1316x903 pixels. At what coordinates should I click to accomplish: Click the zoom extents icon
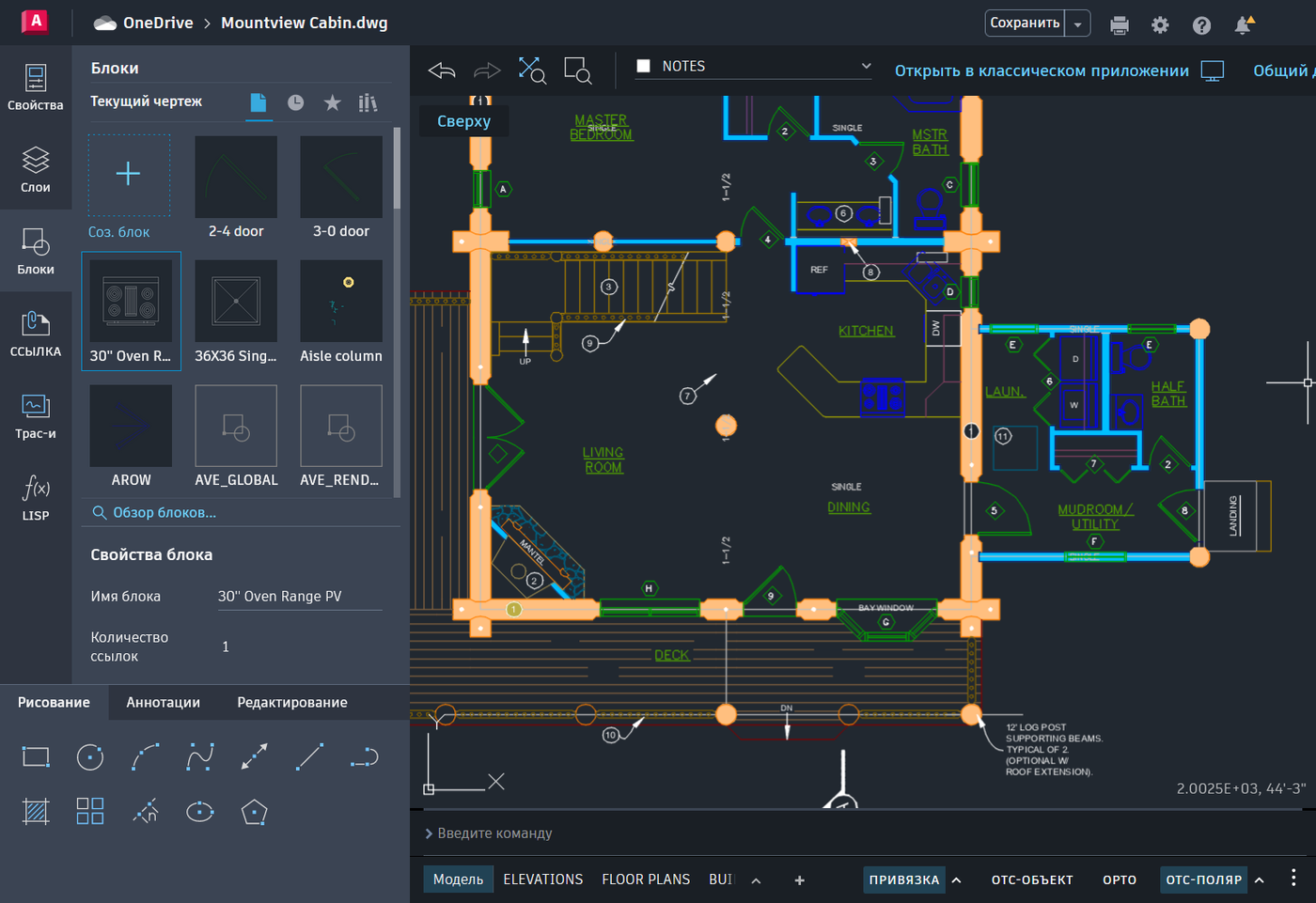pos(532,70)
